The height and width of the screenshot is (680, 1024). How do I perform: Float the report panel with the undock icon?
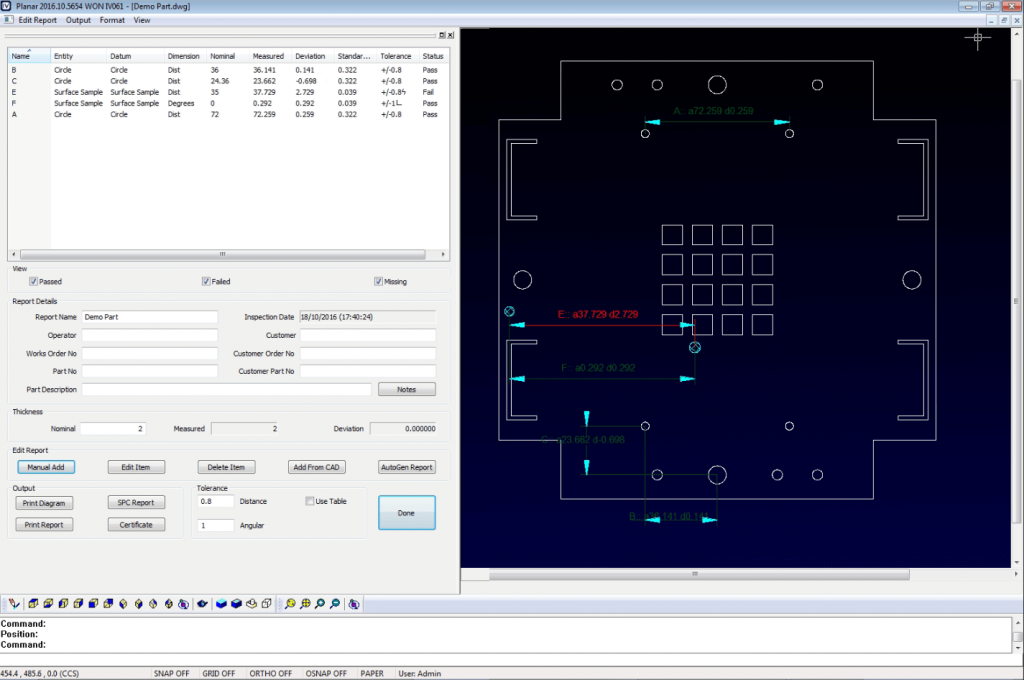tap(442, 34)
